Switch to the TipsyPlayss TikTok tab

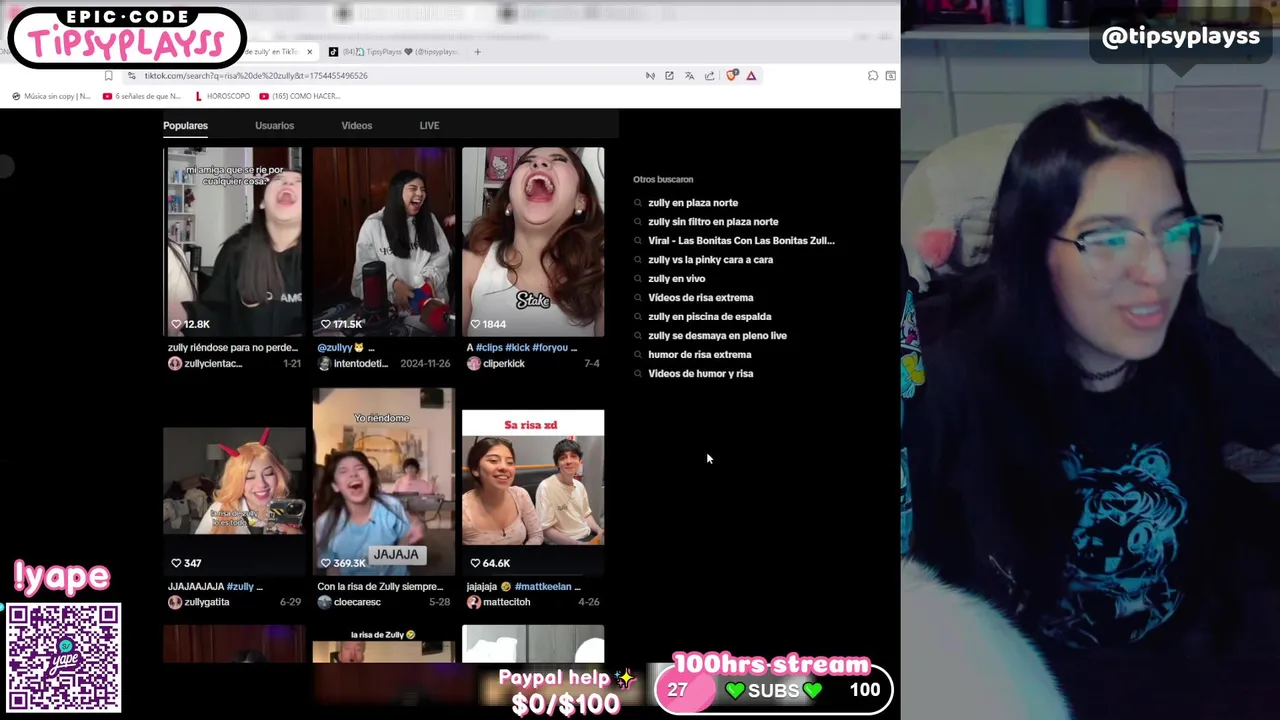tap(394, 51)
